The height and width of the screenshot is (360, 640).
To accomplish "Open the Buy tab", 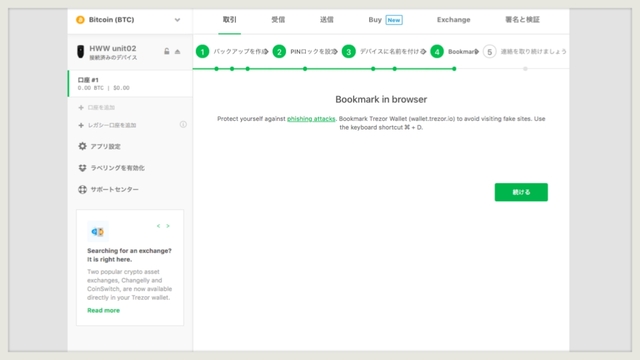I will point(375,20).
